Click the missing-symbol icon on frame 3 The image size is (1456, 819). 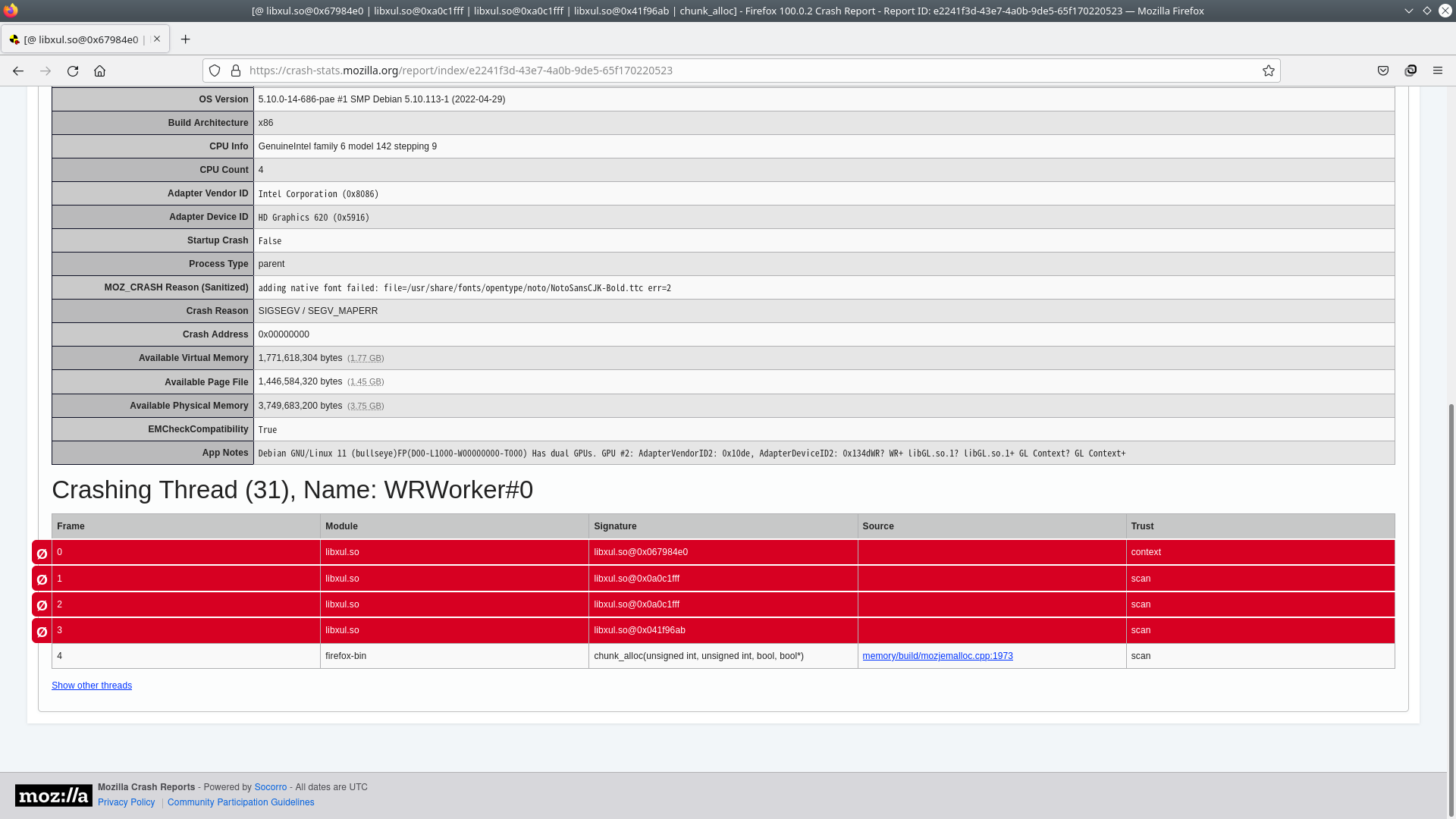42,631
